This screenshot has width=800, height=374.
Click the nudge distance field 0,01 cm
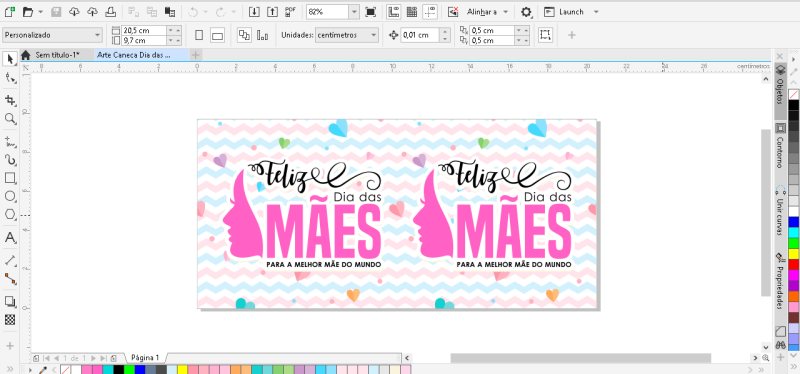click(x=420, y=35)
